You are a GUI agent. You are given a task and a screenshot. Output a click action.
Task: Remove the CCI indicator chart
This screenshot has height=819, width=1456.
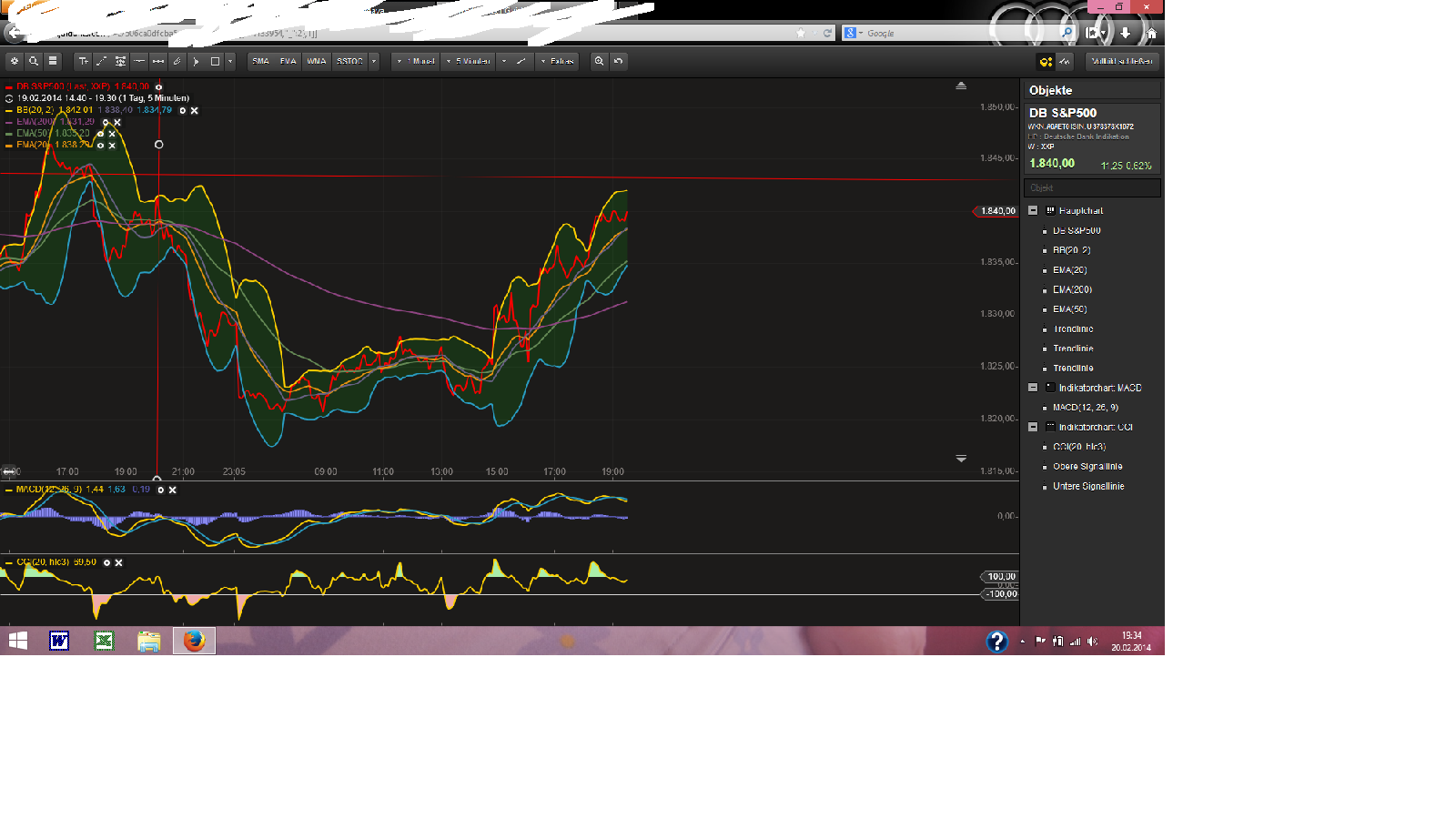click(118, 562)
